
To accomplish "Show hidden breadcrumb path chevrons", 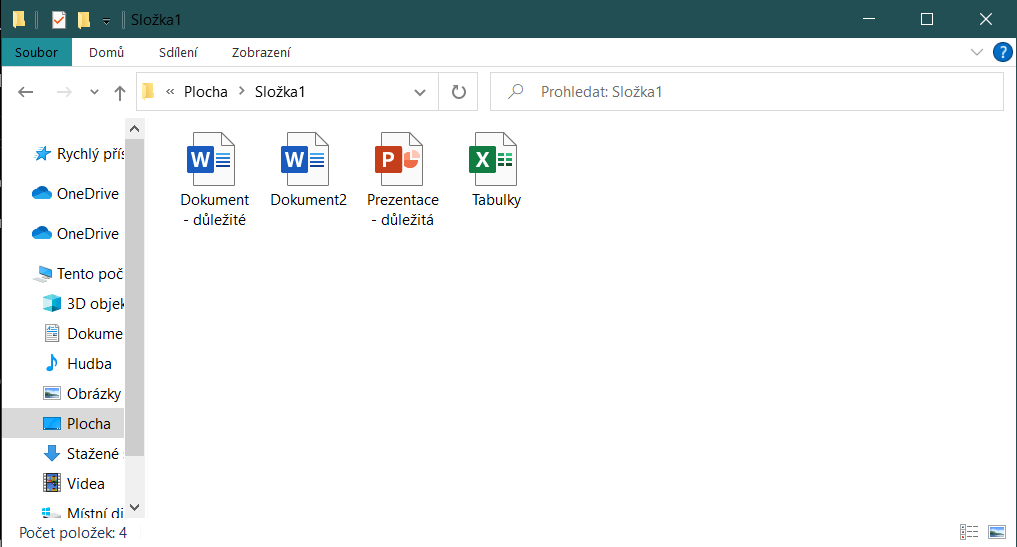I will point(170,91).
